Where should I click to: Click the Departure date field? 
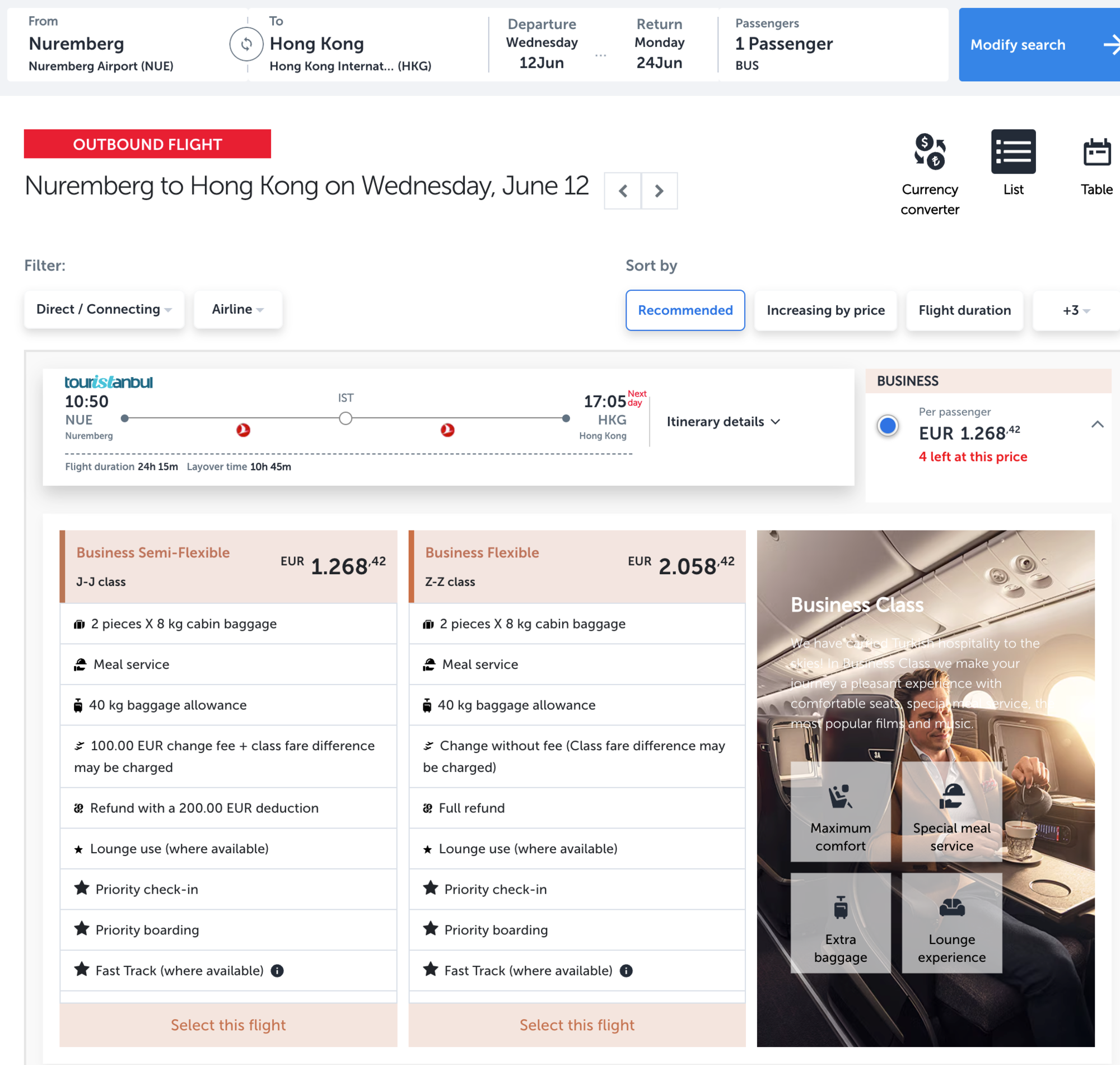coord(542,44)
